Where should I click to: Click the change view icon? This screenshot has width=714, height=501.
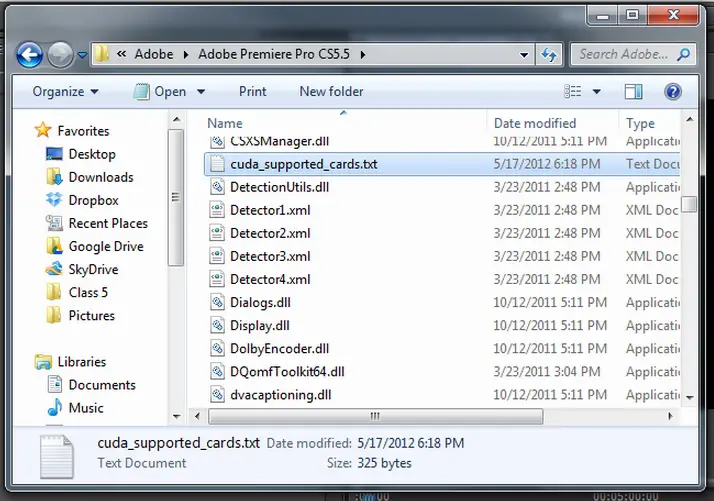572,92
